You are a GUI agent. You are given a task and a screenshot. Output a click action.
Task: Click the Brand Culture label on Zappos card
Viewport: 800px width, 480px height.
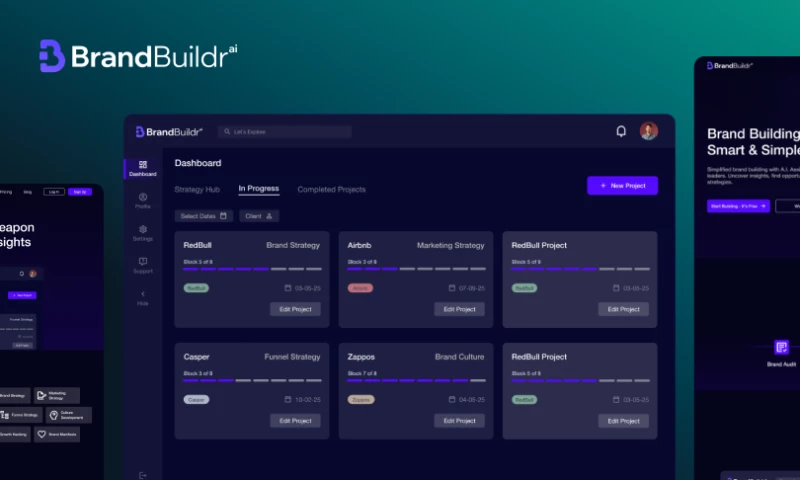point(460,357)
